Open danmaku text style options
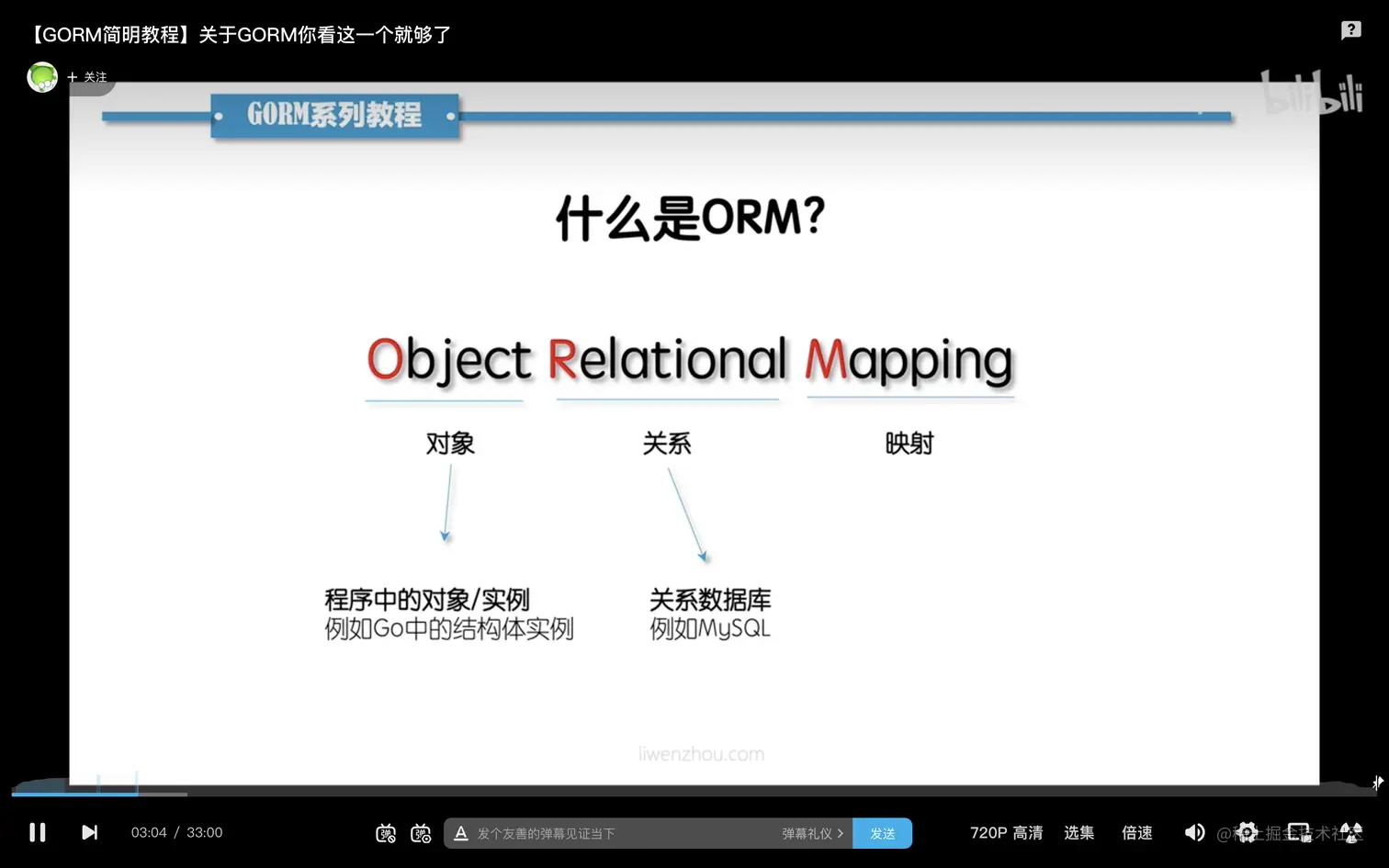The height and width of the screenshot is (868, 1389). click(461, 833)
